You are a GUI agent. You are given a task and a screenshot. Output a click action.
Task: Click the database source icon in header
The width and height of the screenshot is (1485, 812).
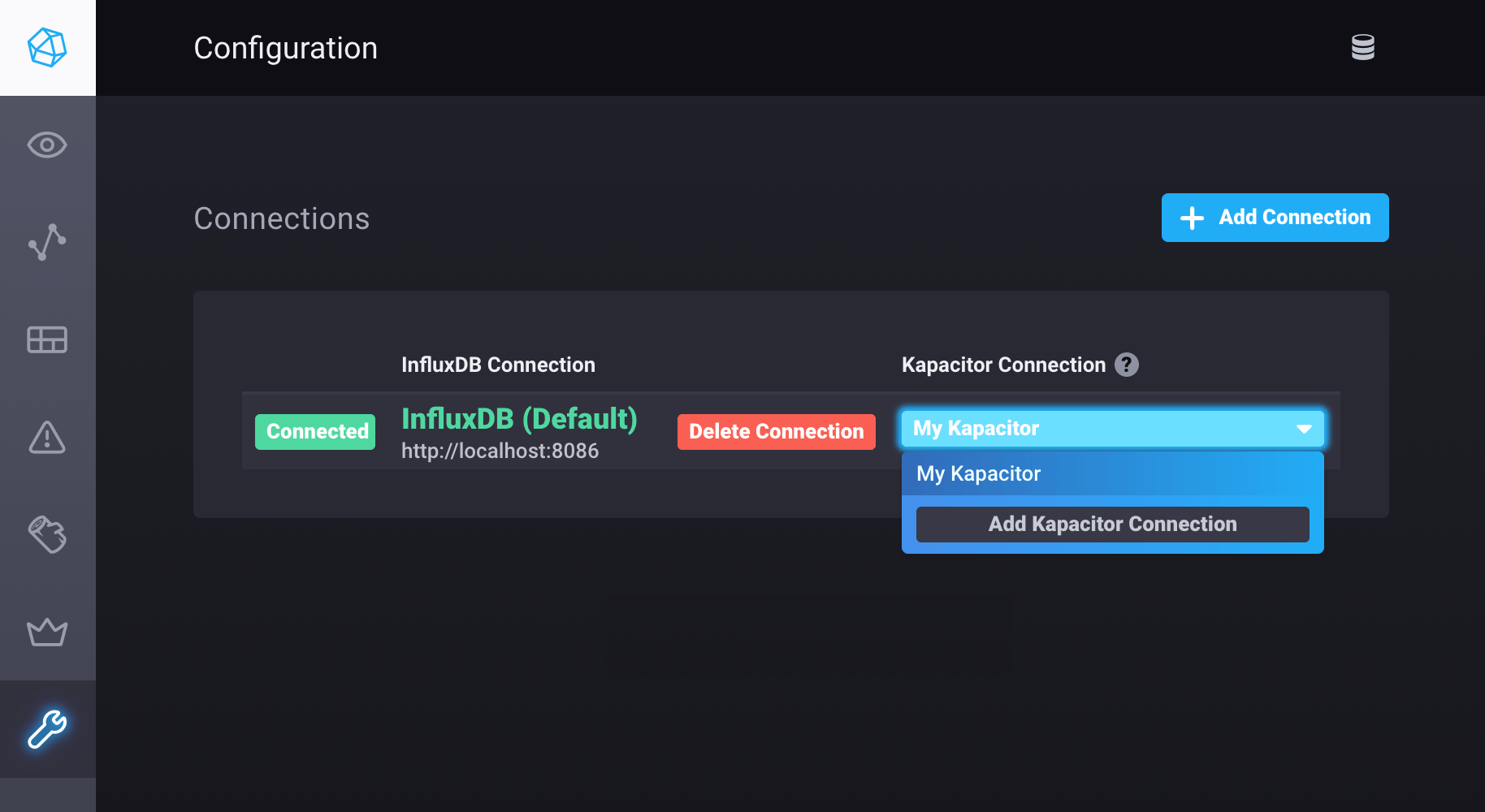pos(1362,47)
